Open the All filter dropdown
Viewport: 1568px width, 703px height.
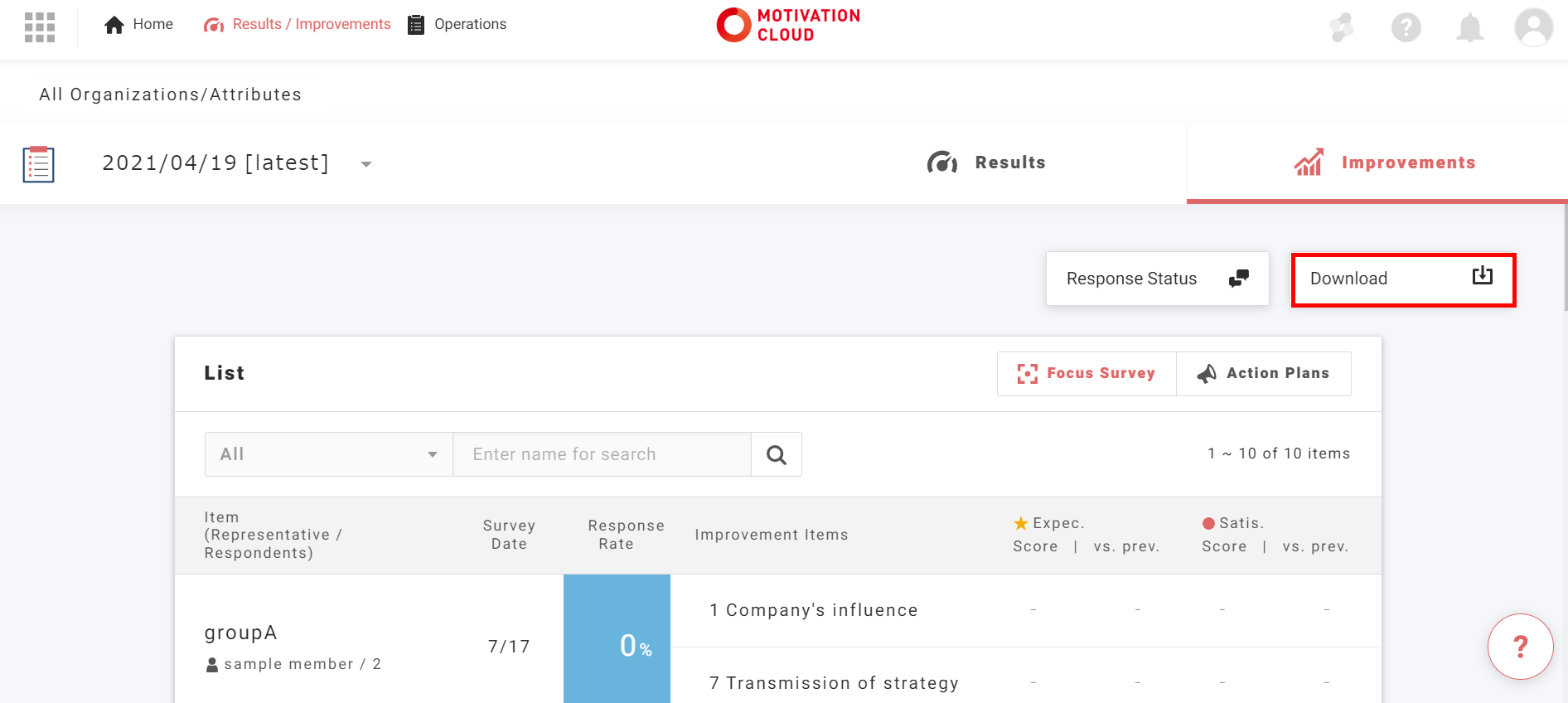pos(328,454)
